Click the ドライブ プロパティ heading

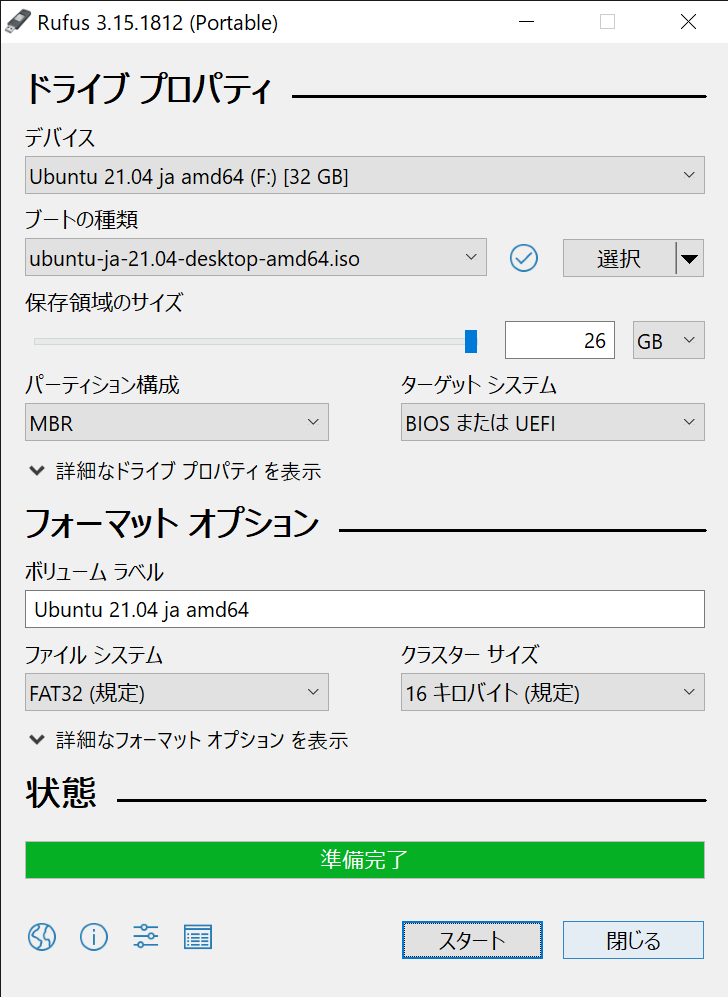pyautogui.click(x=149, y=90)
